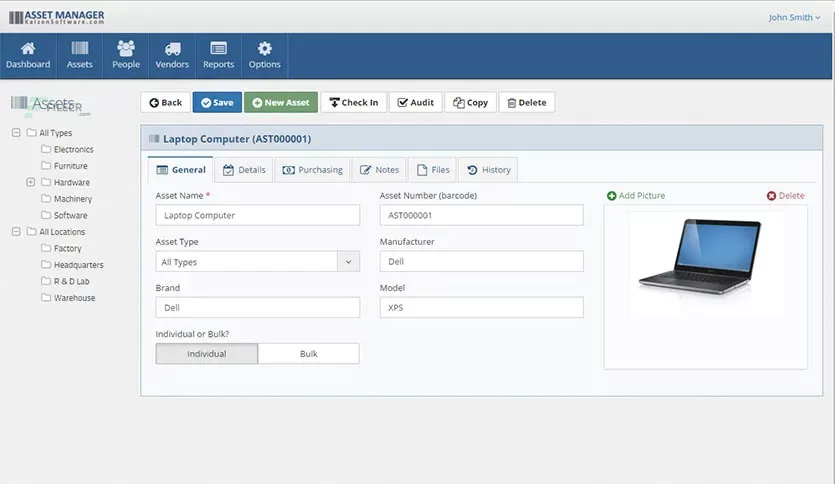Collapse the All Types tree node
This screenshot has width=836, height=484.
click(16, 132)
